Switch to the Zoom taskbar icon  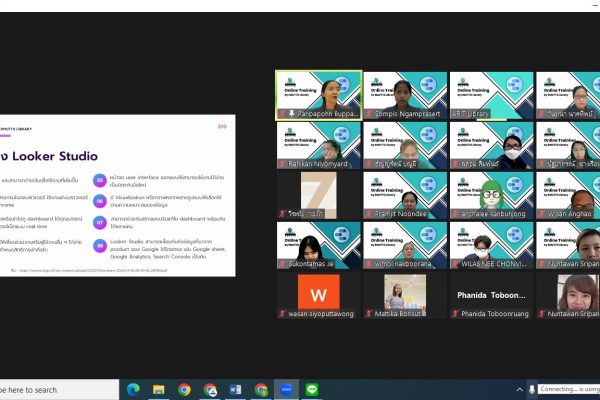tap(286, 390)
